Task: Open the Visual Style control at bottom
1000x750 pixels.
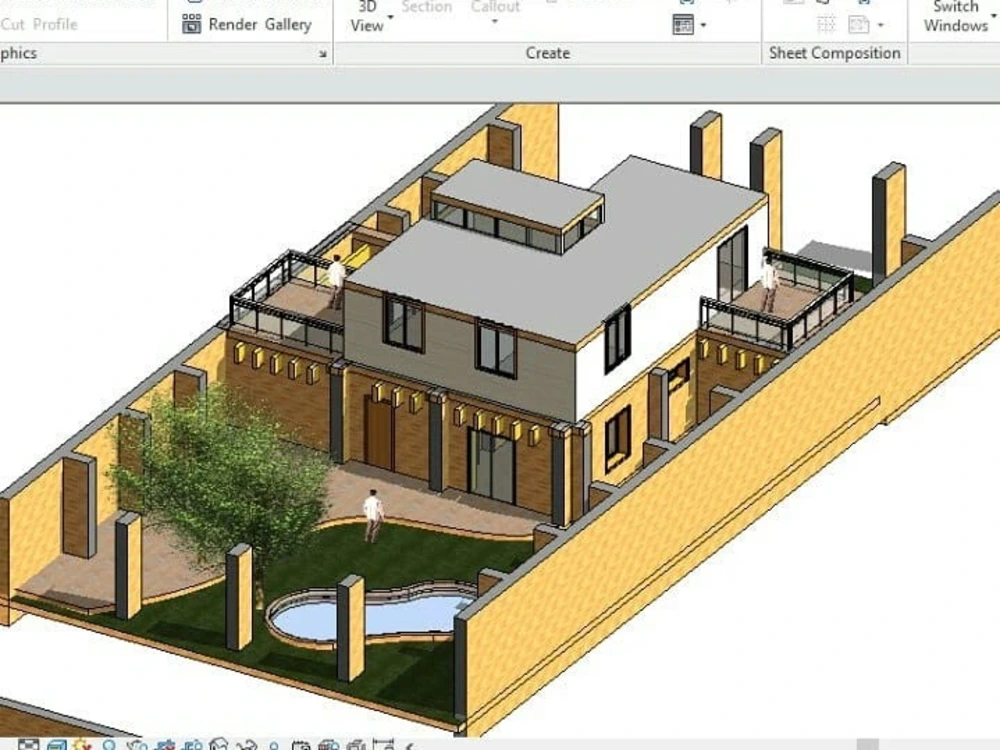Action: point(57,744)
